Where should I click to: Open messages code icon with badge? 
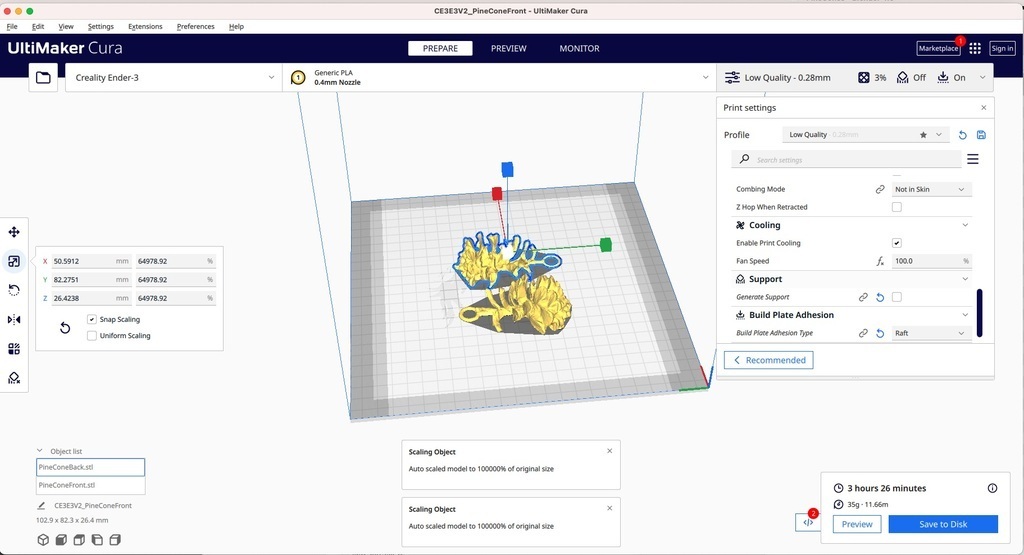coord(808,522)
